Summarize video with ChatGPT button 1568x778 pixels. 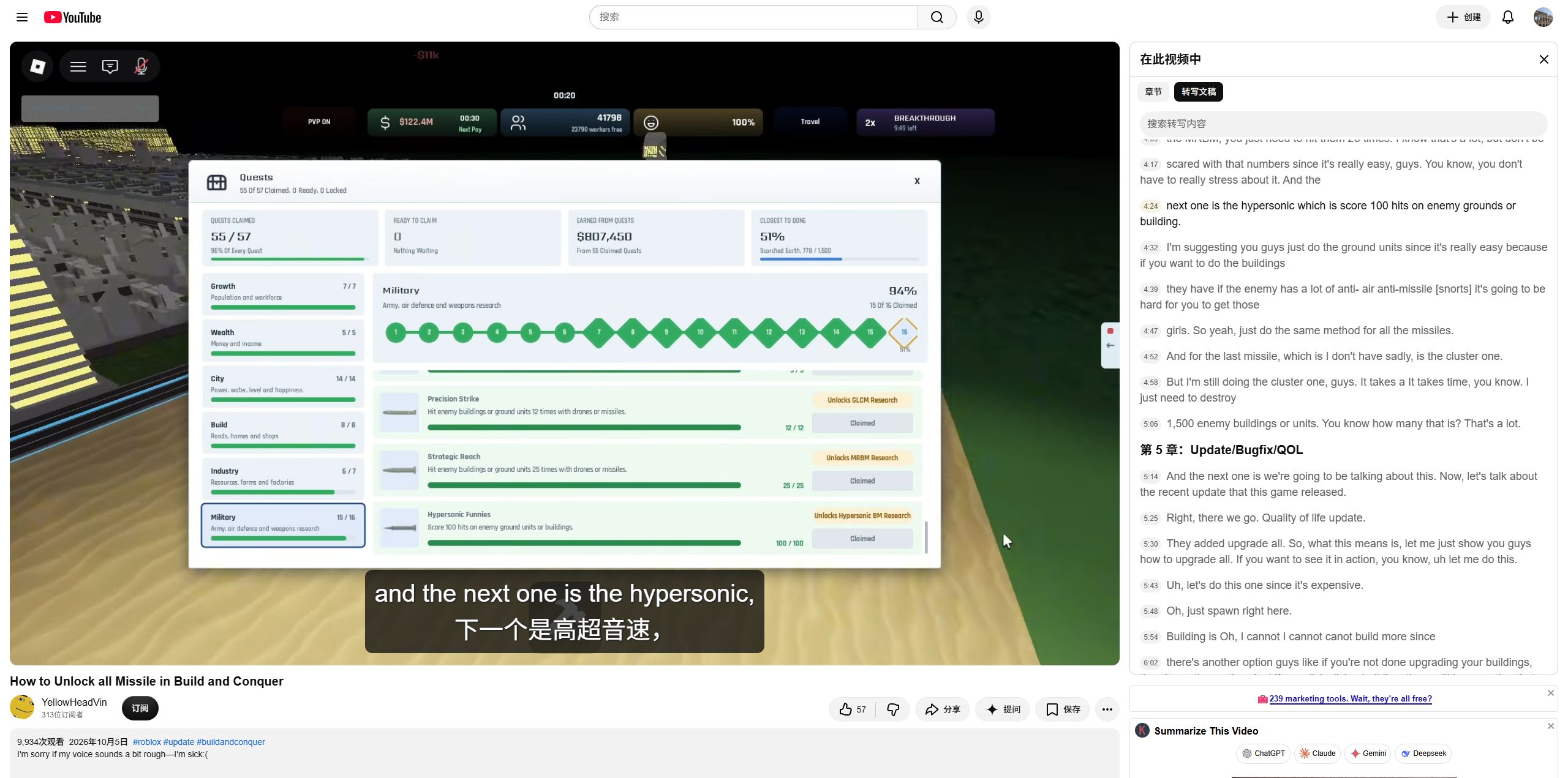click(1264, 754)
